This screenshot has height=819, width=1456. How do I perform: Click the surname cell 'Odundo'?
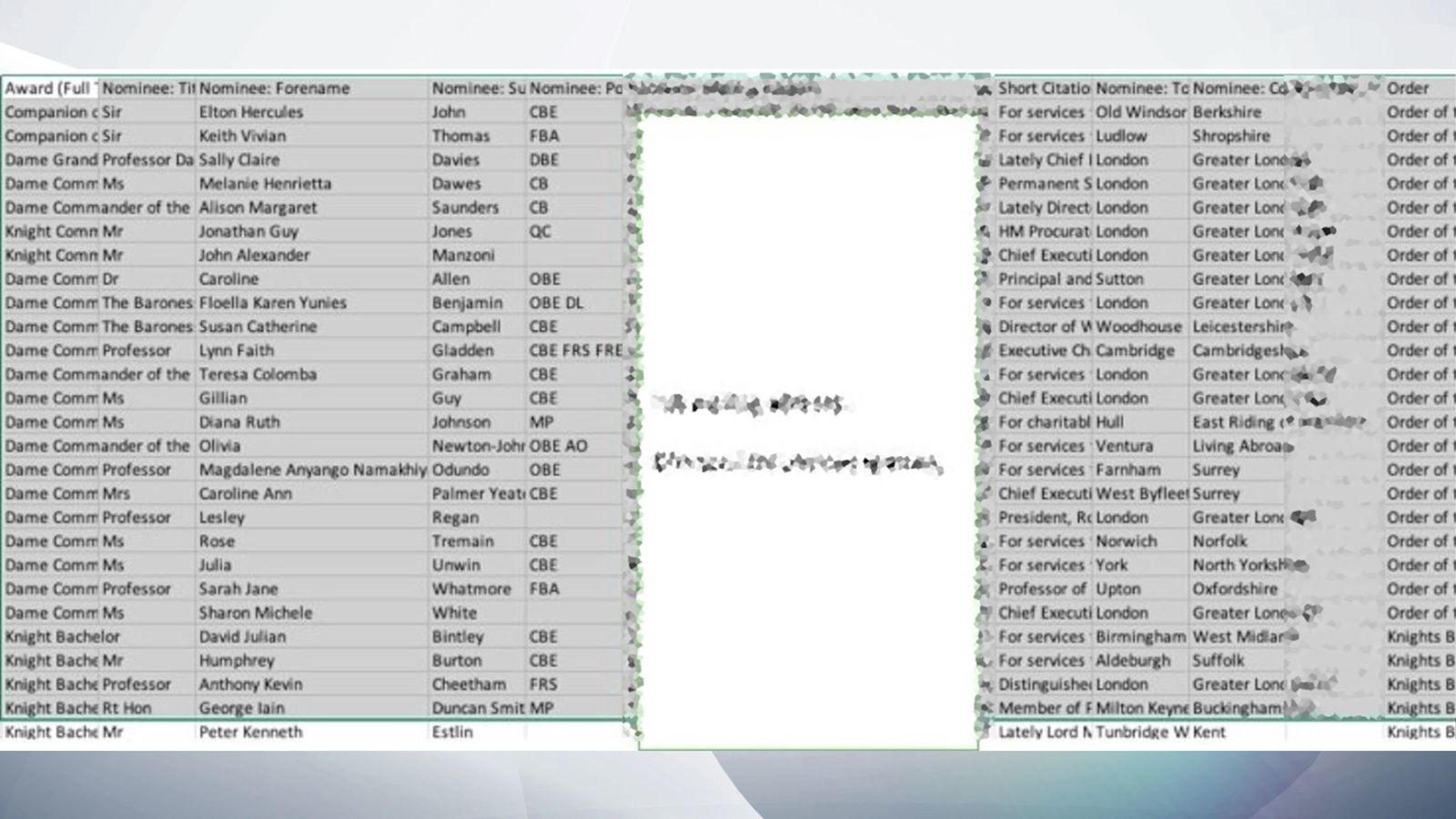click(477, 470)
